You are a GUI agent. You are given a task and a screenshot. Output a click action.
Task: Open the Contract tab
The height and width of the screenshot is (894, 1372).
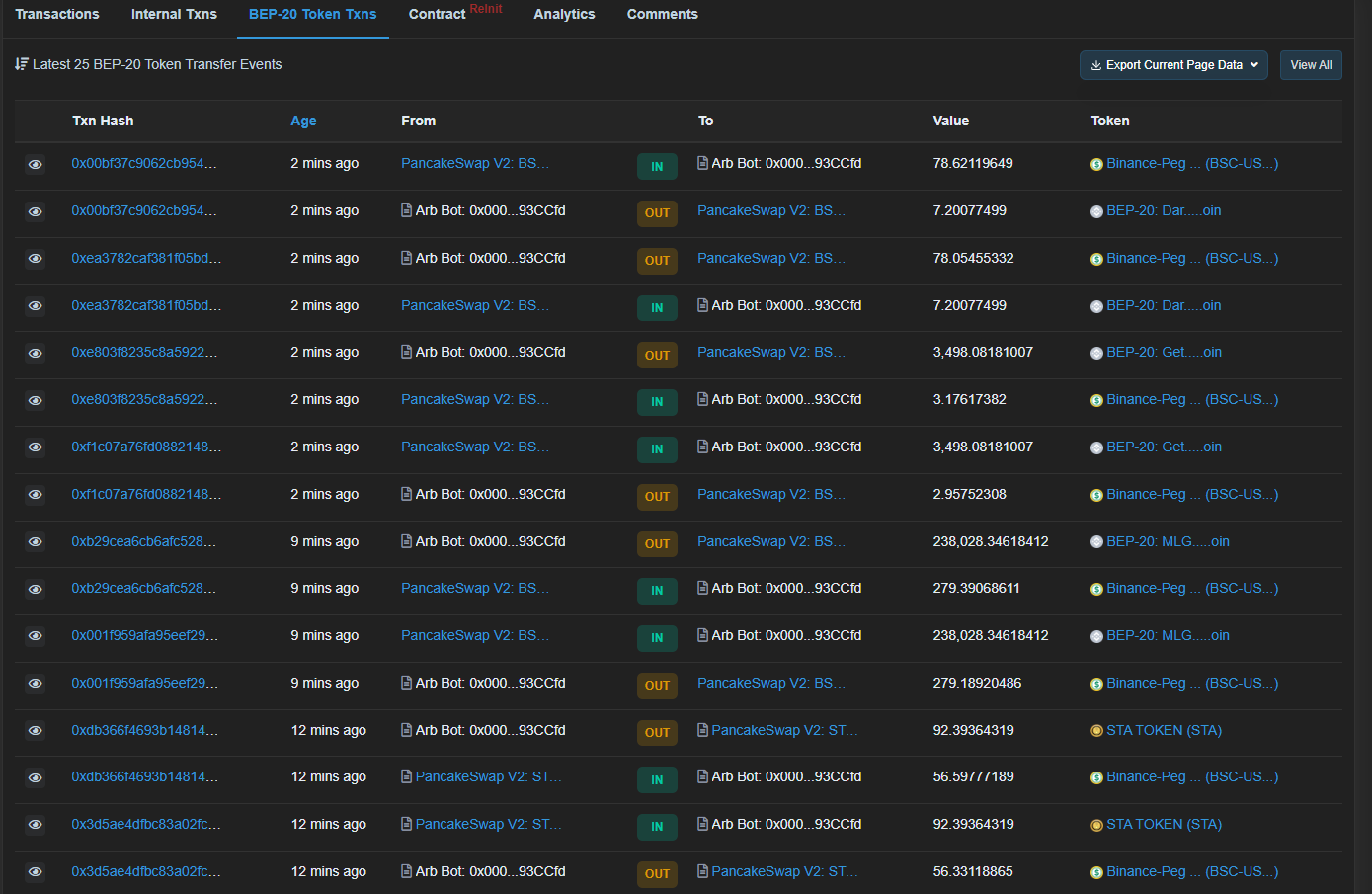437,14
